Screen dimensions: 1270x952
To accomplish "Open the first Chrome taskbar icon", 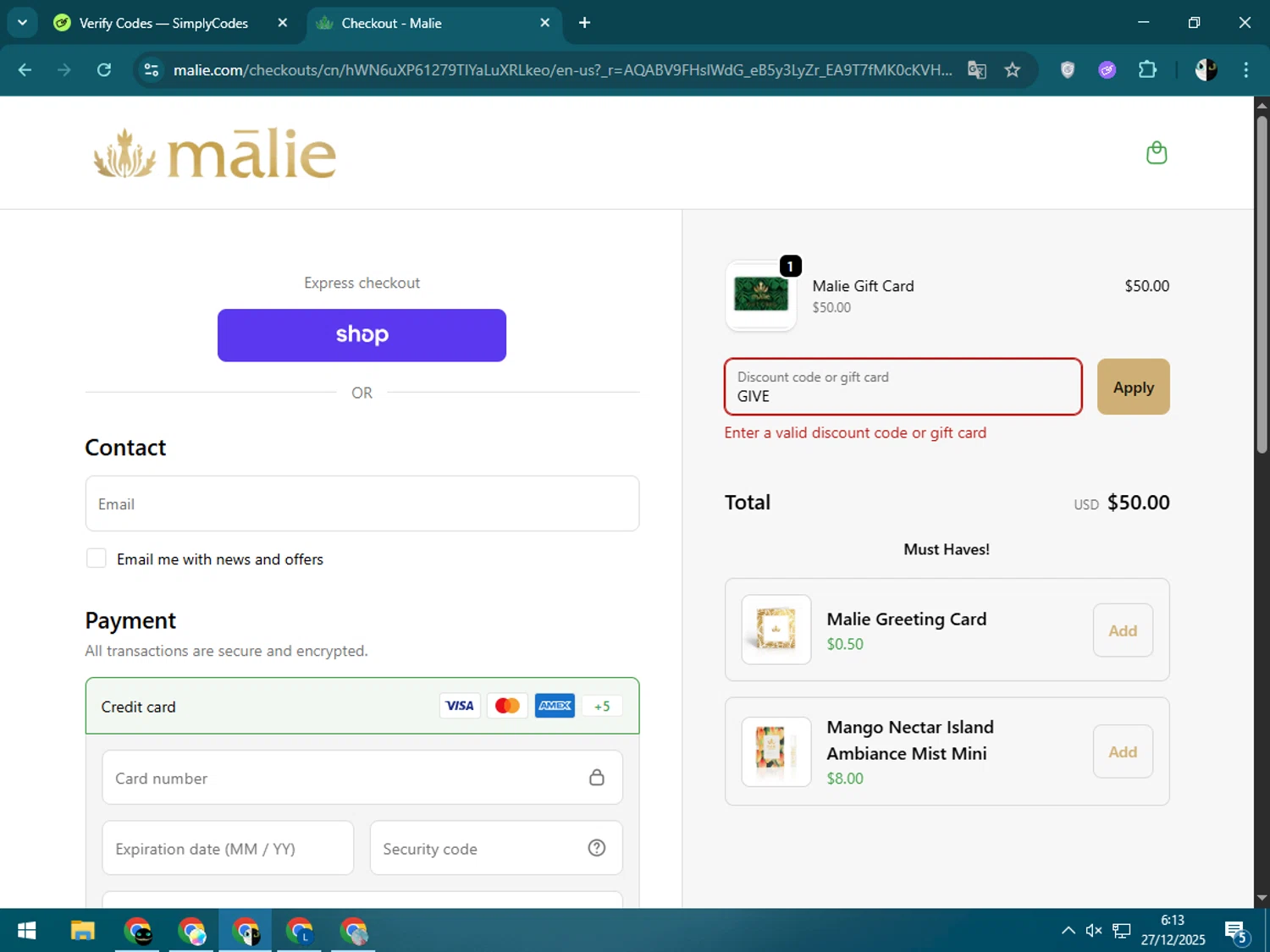I will click(x=138, y=931).
